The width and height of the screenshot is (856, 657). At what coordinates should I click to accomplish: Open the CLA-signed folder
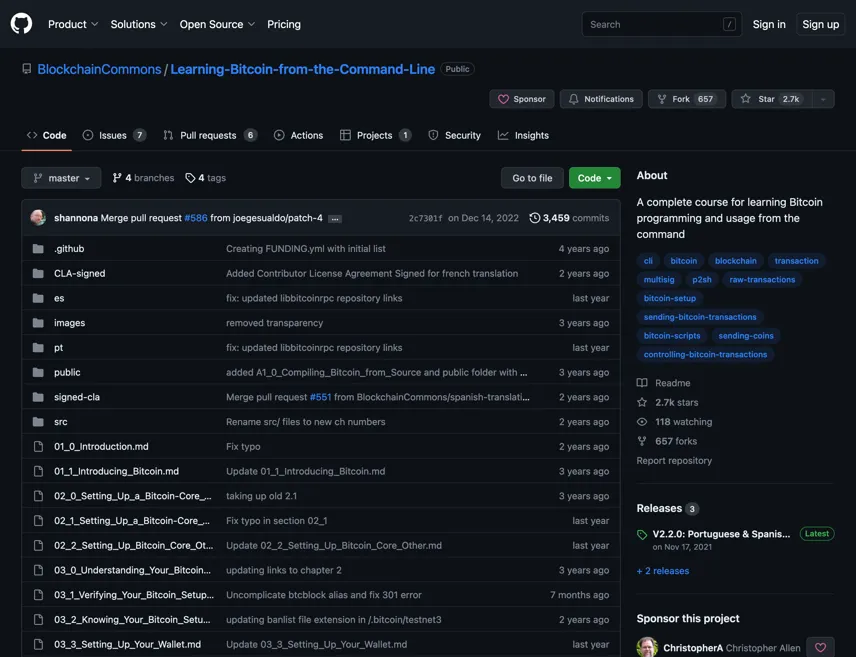coord(80,273)
